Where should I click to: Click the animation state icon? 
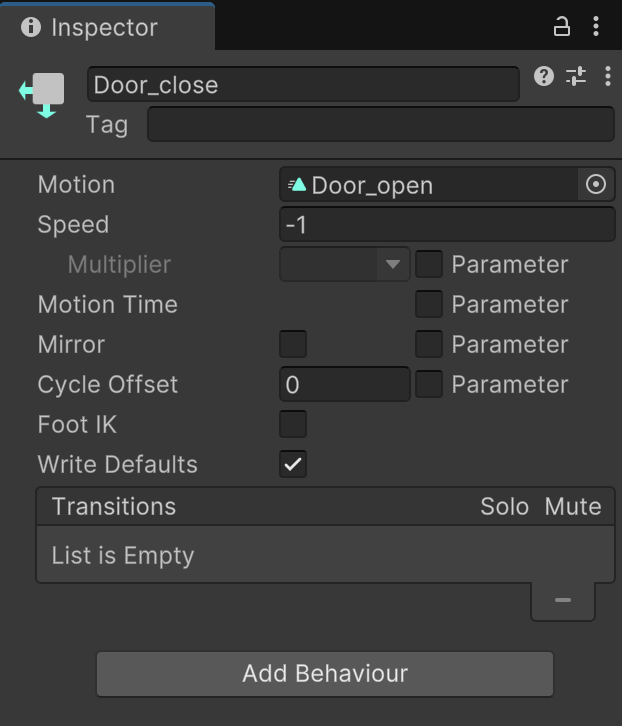tap(42, 94)
